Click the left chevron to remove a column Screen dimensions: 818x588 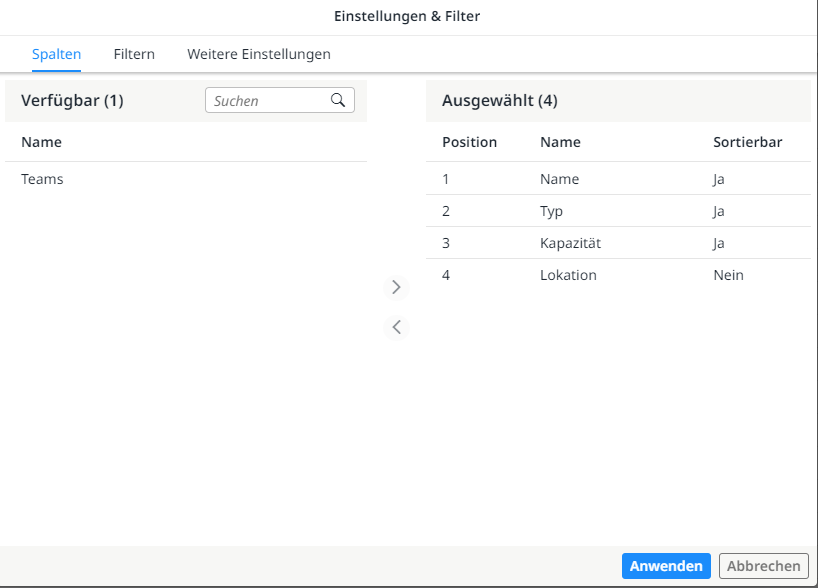[x=396, y=327]
